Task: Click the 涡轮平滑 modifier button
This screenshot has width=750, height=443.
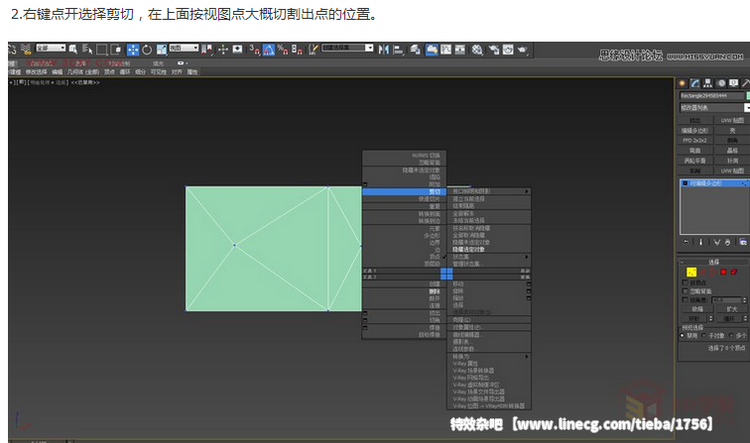Action: [695, 161]
